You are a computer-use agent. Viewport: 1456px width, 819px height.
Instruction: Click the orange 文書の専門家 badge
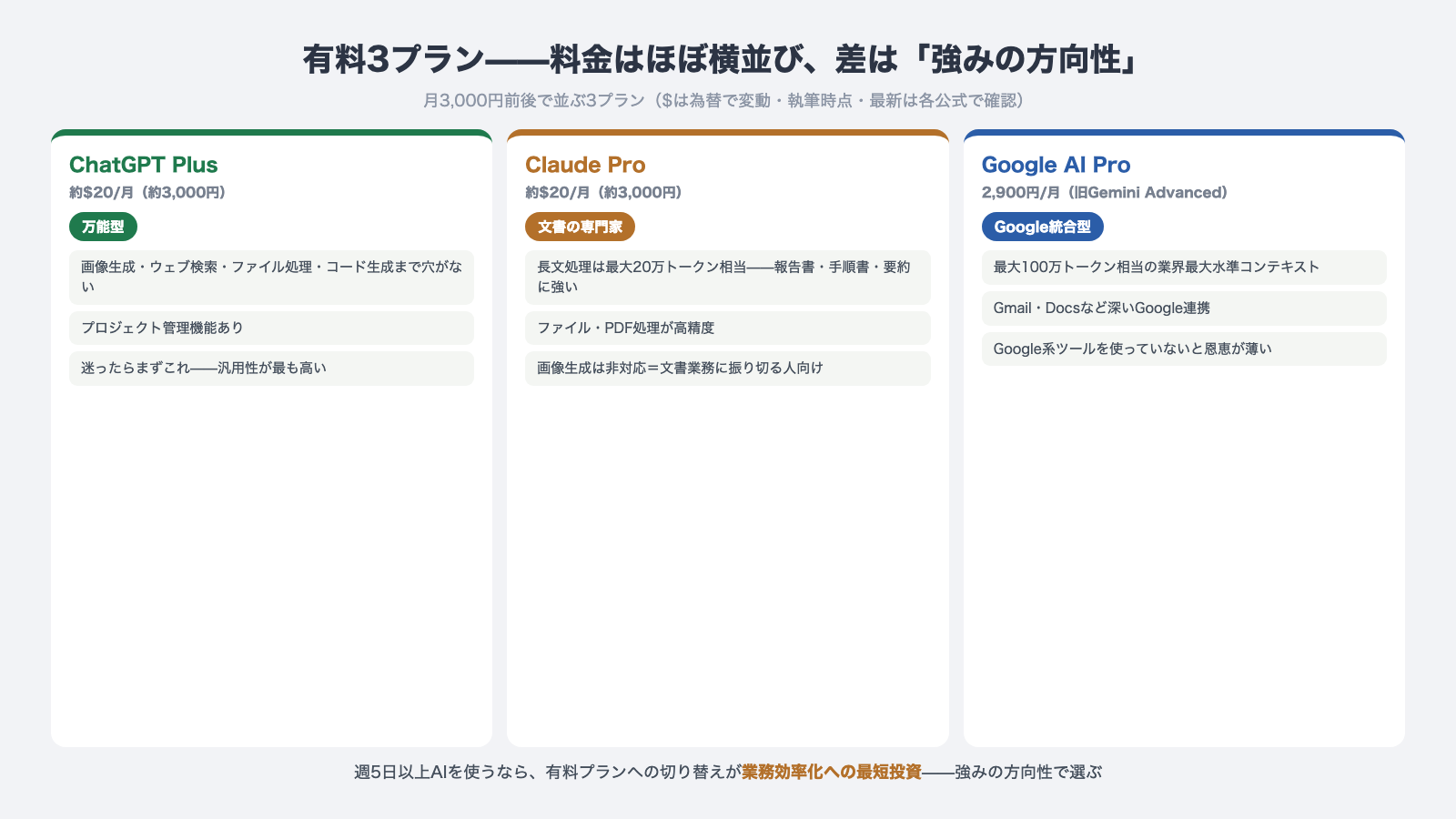(x=580, y=227)
